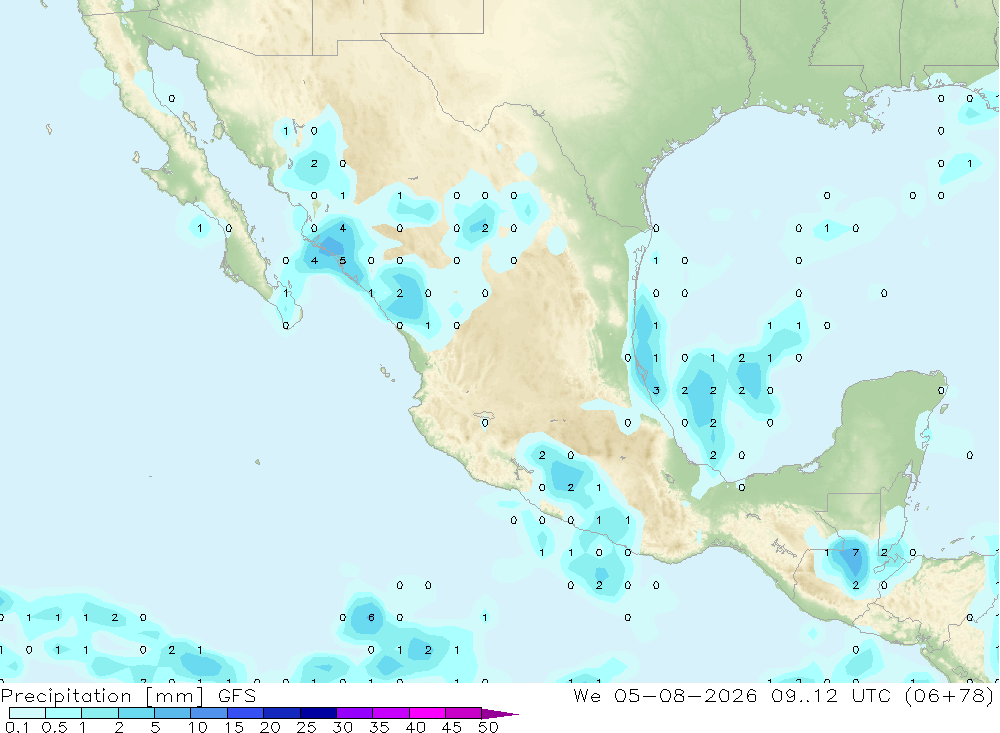Click the magenta 40–45 mm legend swatch
1000x733 pixels.
point(427,713)
